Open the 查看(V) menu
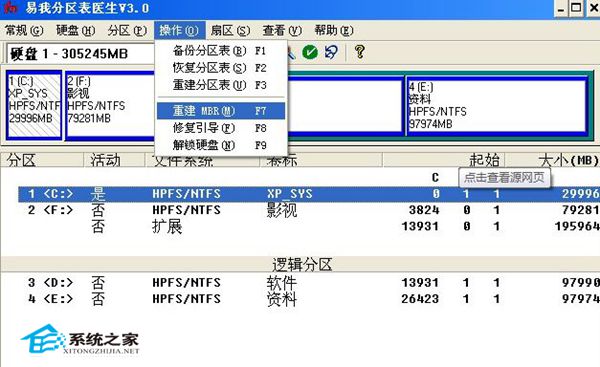The height and width of the screenshot is (367, 600). click(x=282, y=31)
